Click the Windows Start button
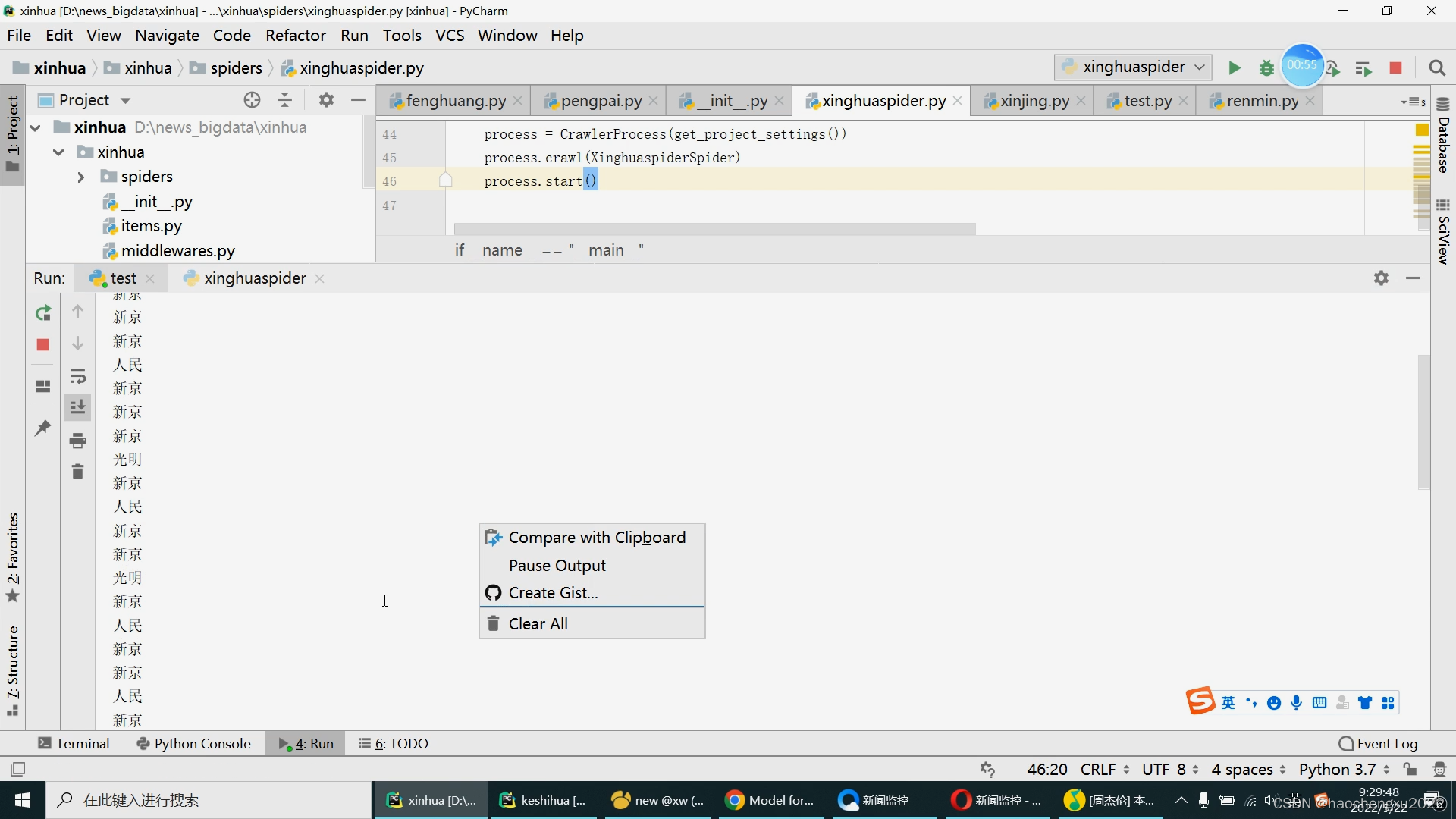The width and height of the screenshot is (1456, 819). point(23,800)
